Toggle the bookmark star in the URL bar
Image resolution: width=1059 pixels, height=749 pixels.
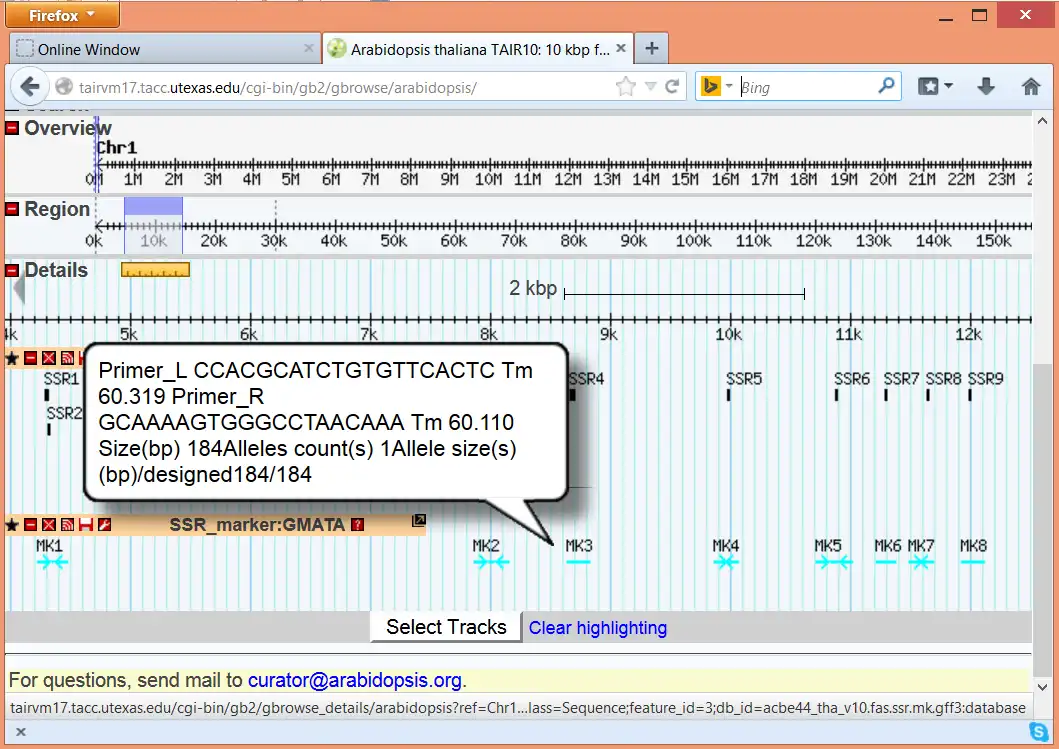point(626,87)
